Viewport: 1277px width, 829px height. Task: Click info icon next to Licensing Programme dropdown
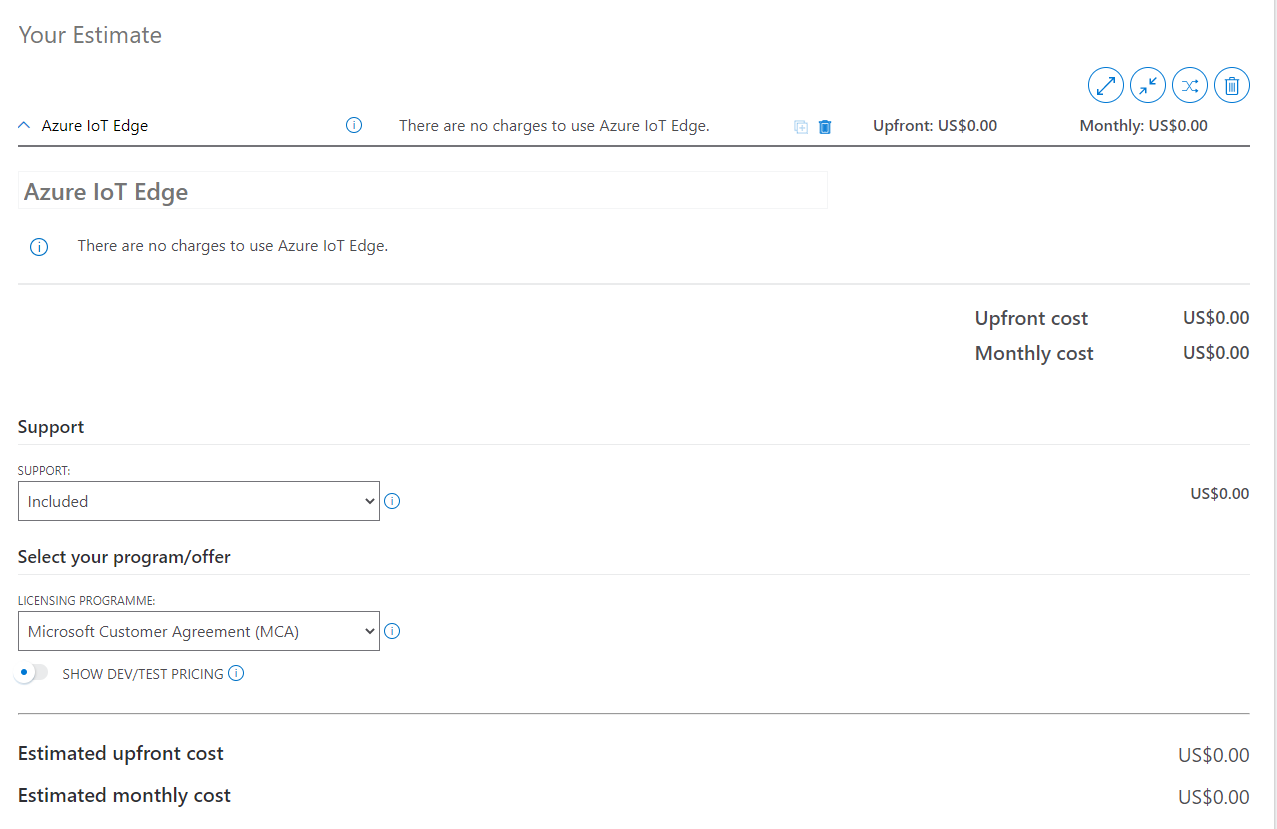click(x=392, y=631)
